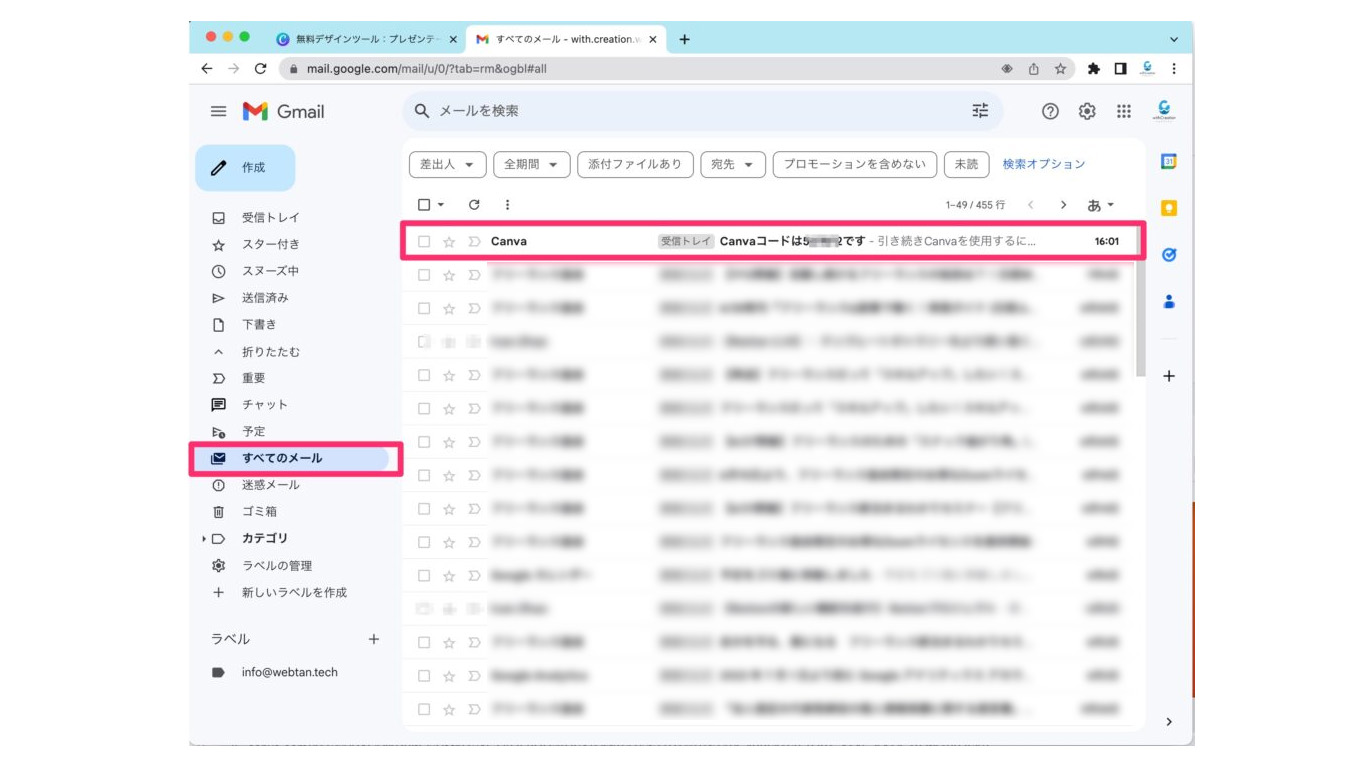Toggle 未読 filter chip
This screenshot has height=768, width=1366.
[x=967, y=164]
